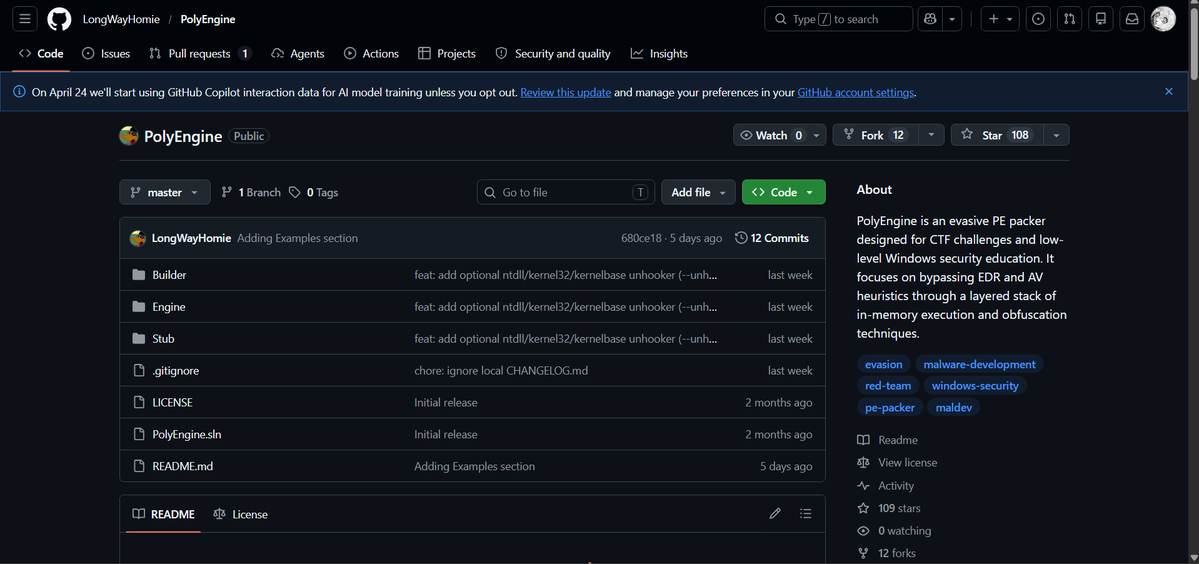Screen dimensions: 1199x564
Task: Open the Activity link in About
Action: click(x=885, y=485)
